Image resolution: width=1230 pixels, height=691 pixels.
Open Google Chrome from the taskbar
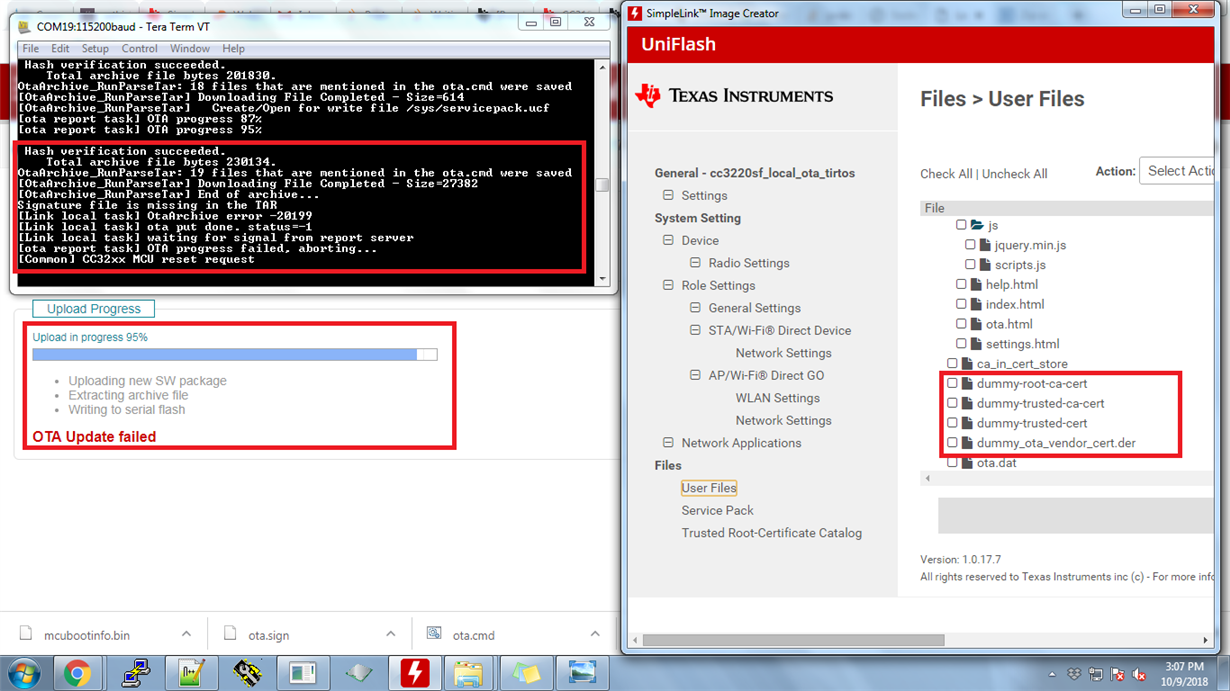point(77,673)
